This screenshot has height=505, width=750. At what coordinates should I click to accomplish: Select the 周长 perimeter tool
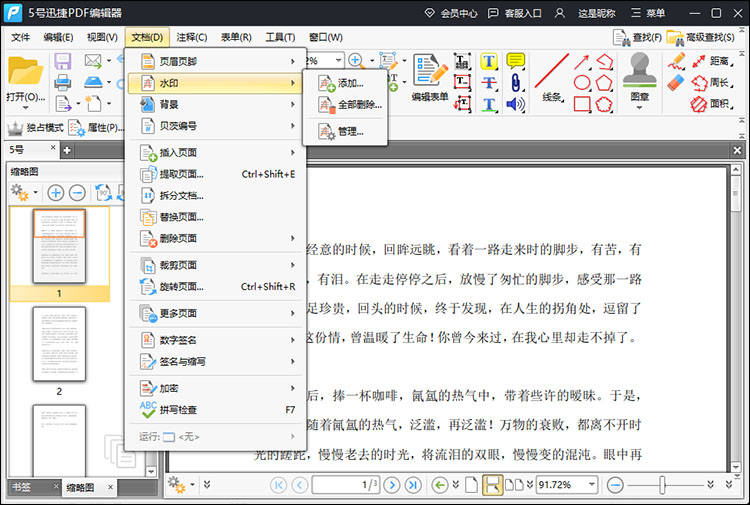713,83
